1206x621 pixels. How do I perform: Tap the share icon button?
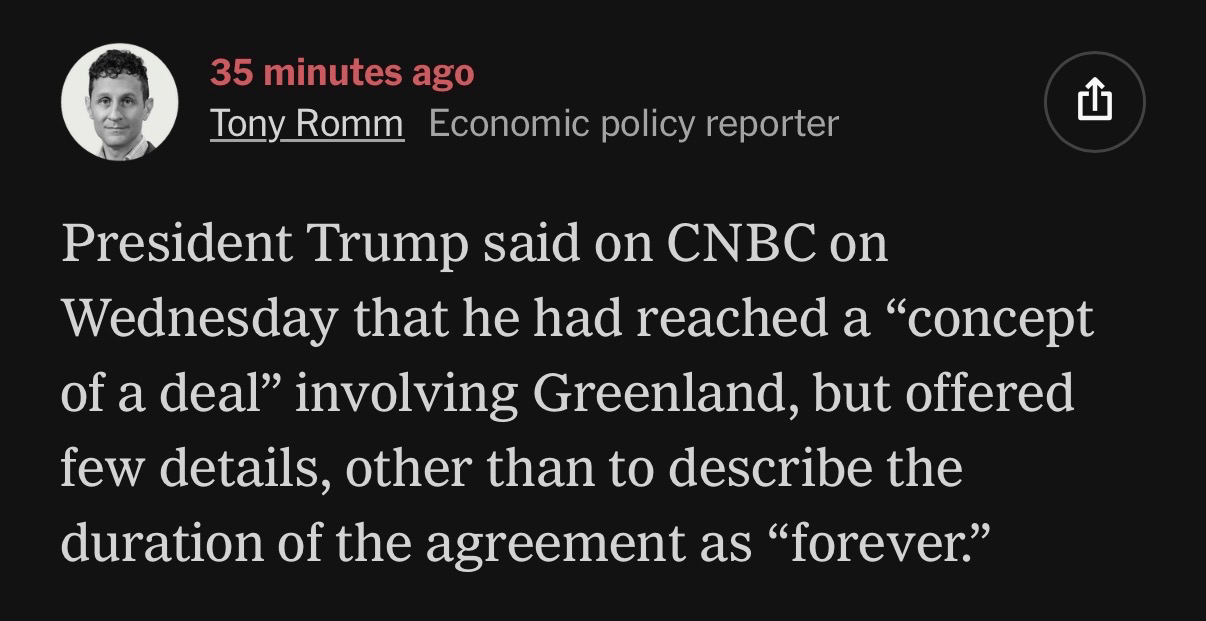point(1094,101)
